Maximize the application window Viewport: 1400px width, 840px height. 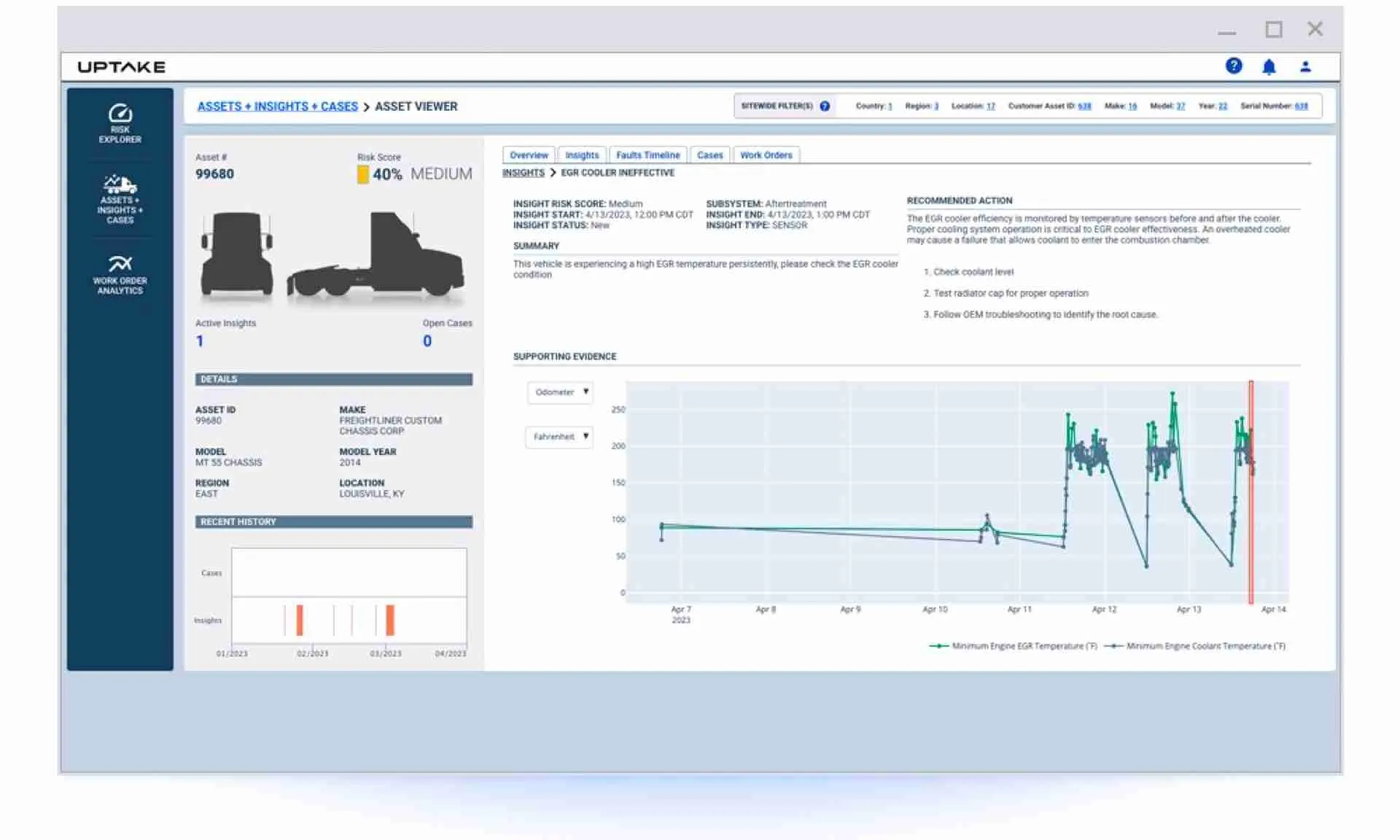click(1274, 30)
